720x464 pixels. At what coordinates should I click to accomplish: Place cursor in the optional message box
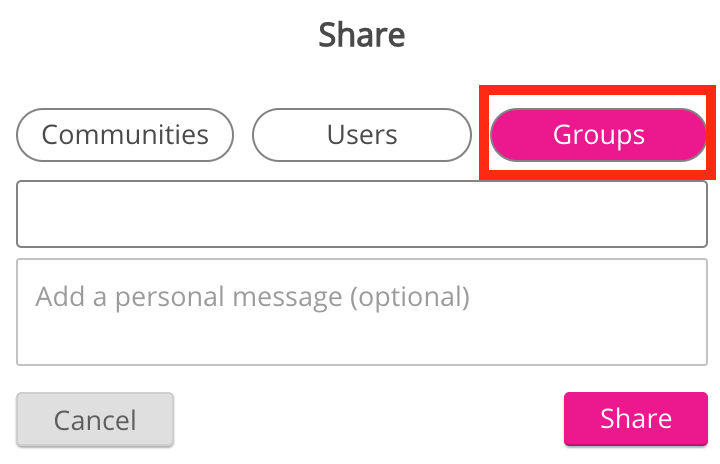[x=361, y=311]
